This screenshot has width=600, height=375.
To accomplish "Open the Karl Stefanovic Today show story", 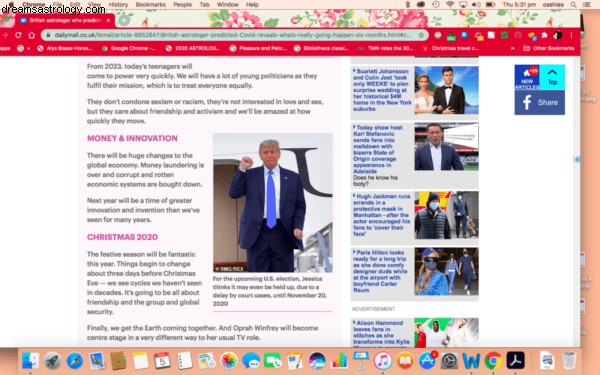I will click(377, 149).
